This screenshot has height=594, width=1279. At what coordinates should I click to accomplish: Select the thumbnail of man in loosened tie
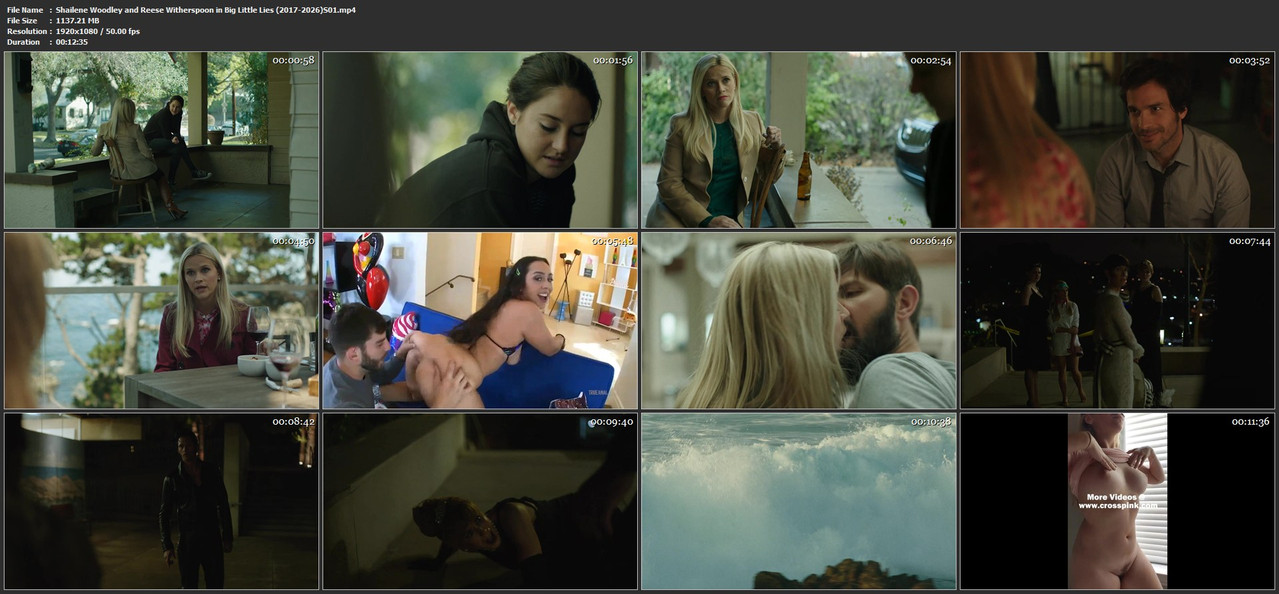1118,140
